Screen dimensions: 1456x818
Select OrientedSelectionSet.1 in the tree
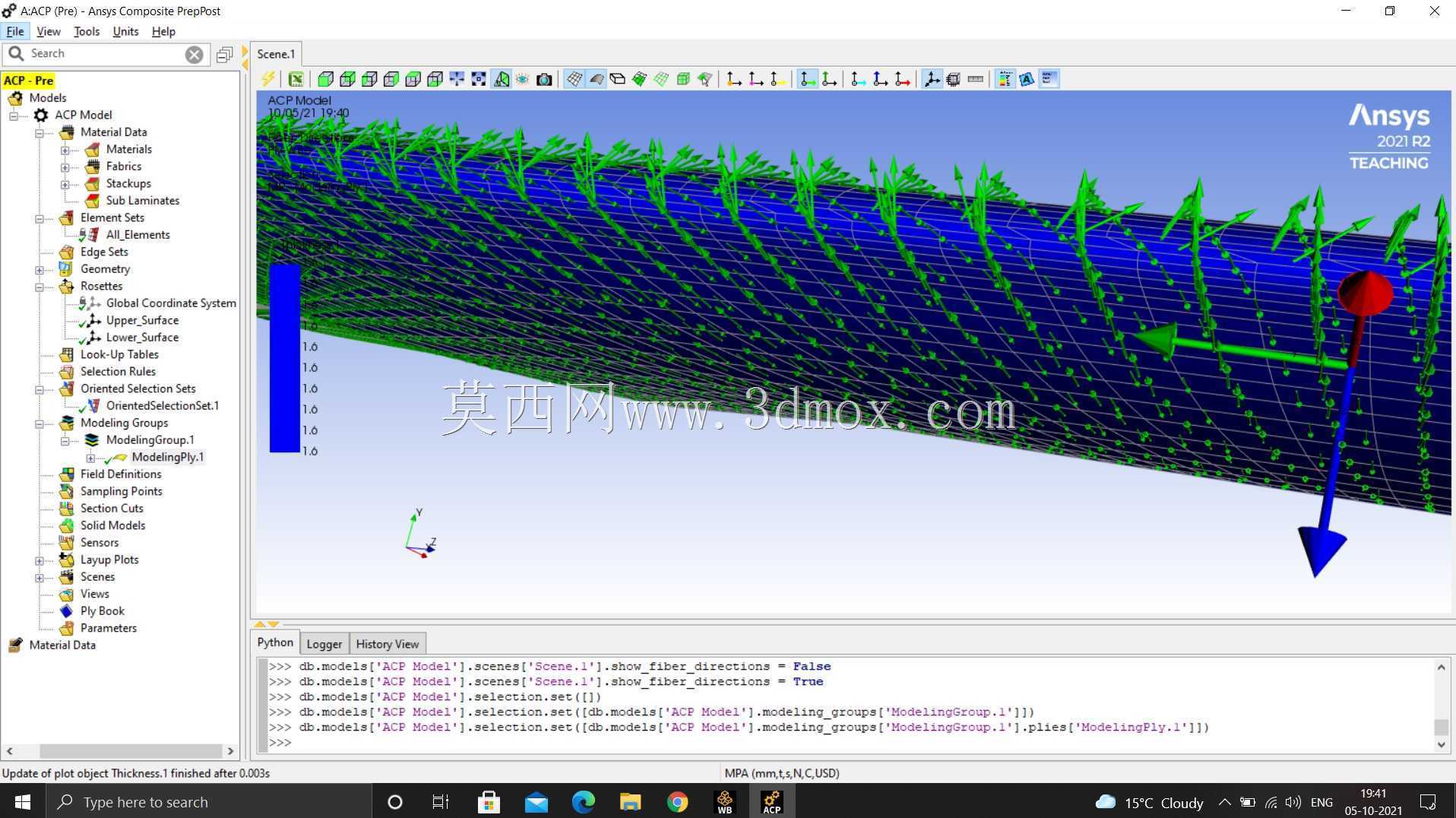(x=163, y=406)
